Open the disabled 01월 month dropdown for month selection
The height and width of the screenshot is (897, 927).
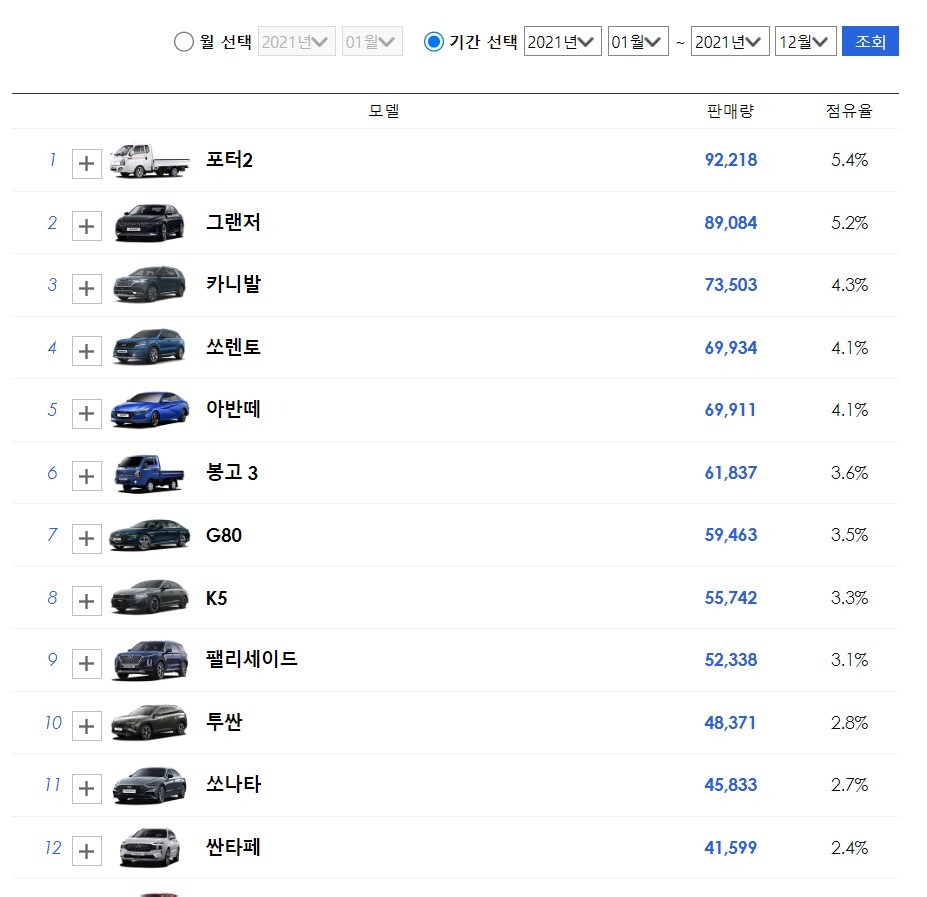372,41
